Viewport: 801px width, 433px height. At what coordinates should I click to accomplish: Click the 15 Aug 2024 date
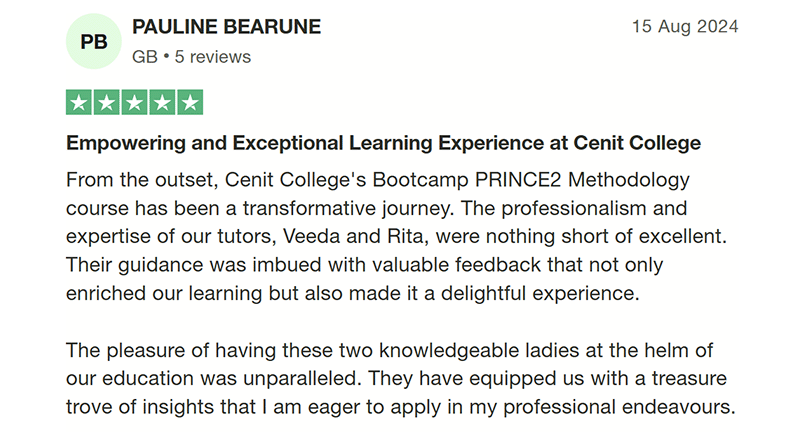pyautogui.click(x=685, y=26)
